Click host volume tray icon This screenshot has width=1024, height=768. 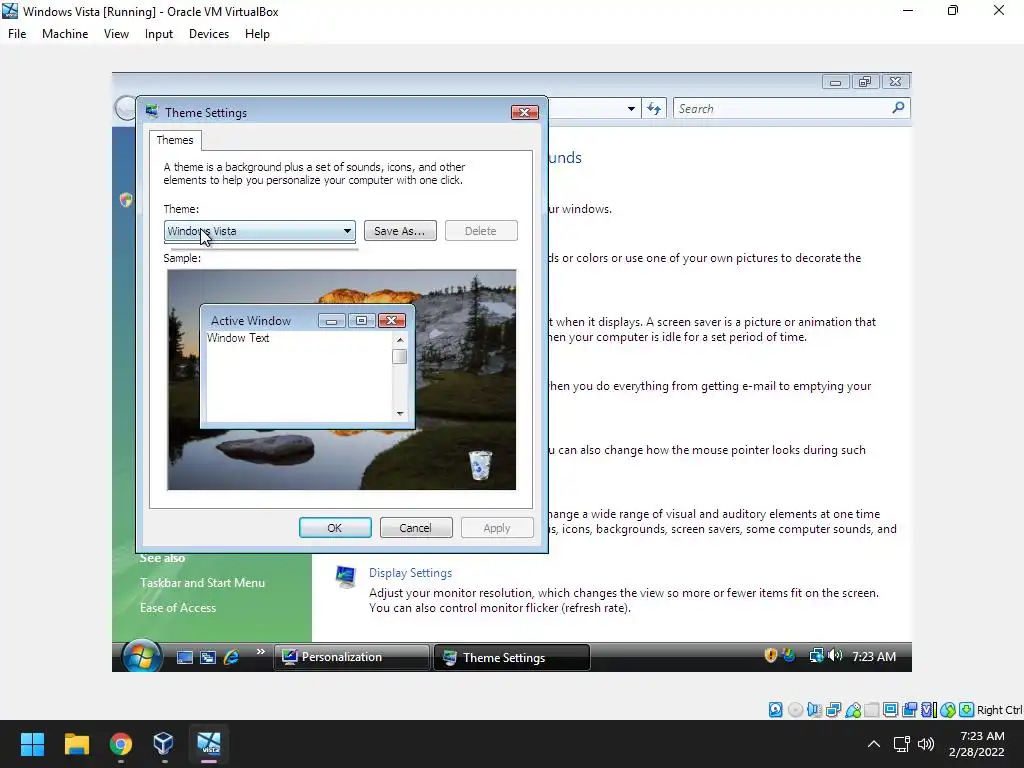pos(926,744)
